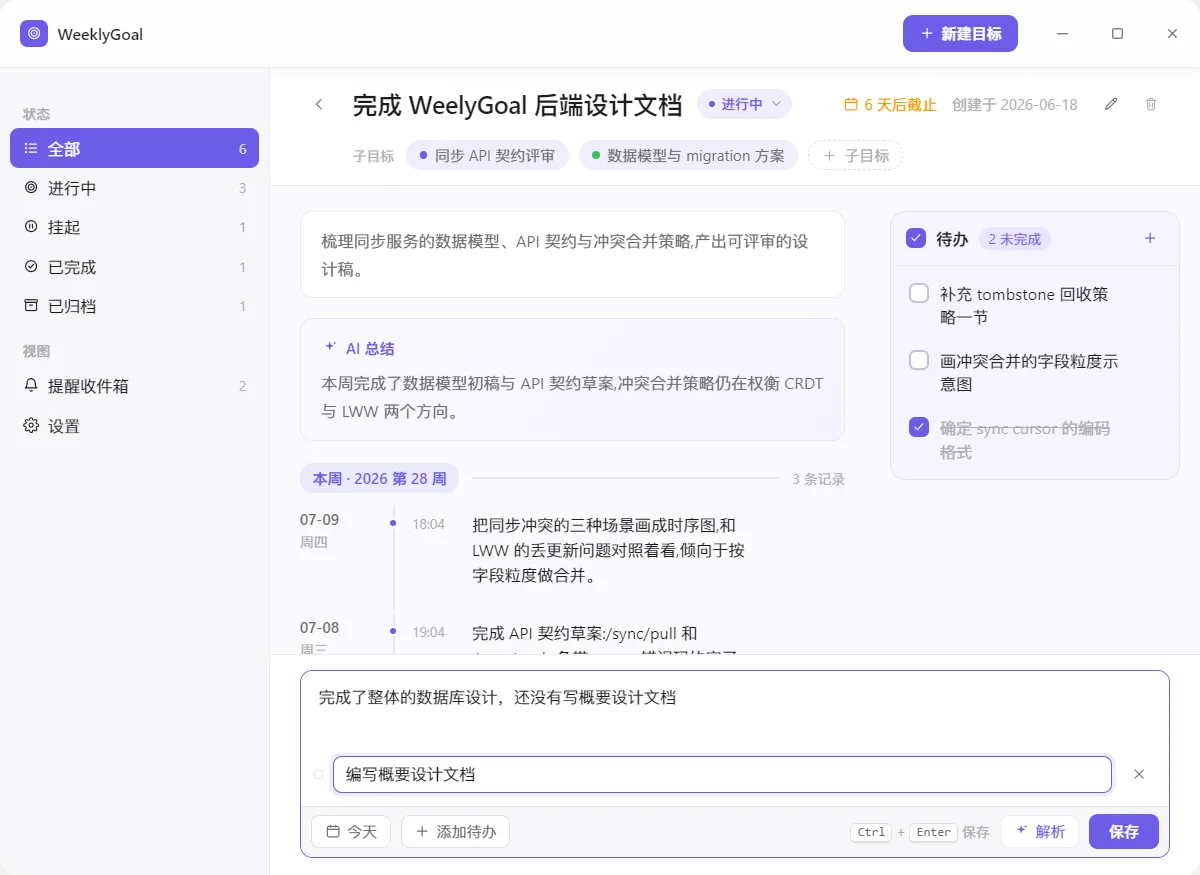Click the 3 条记录 count text
Image resolution: width=1200 pixels, height=875 pixels.
click(818, 479)
